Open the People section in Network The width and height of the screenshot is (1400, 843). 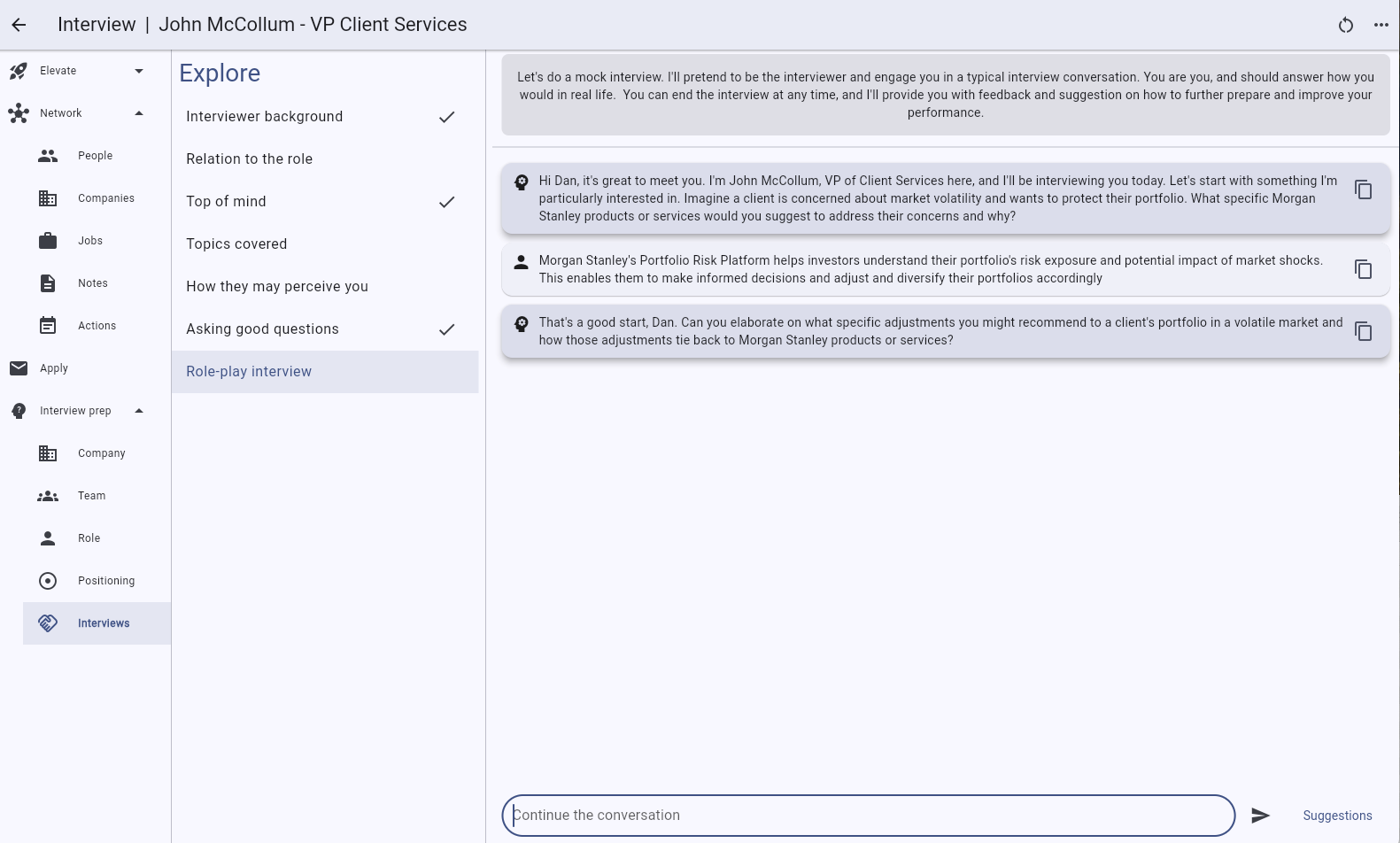click(95, 156)
